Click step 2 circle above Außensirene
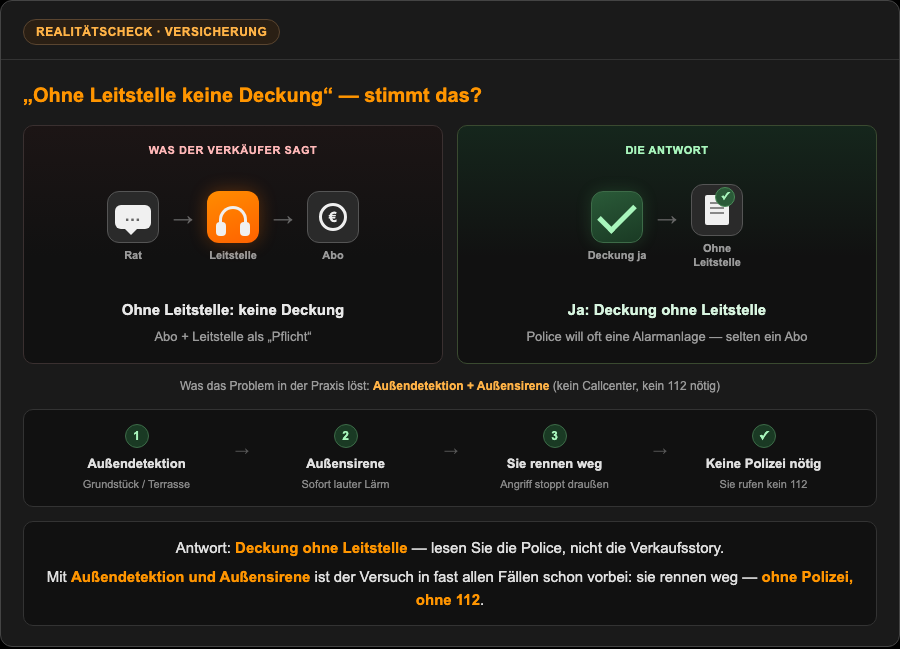The height and width of the screenshot is (649, 900). [x=346, y=436]
